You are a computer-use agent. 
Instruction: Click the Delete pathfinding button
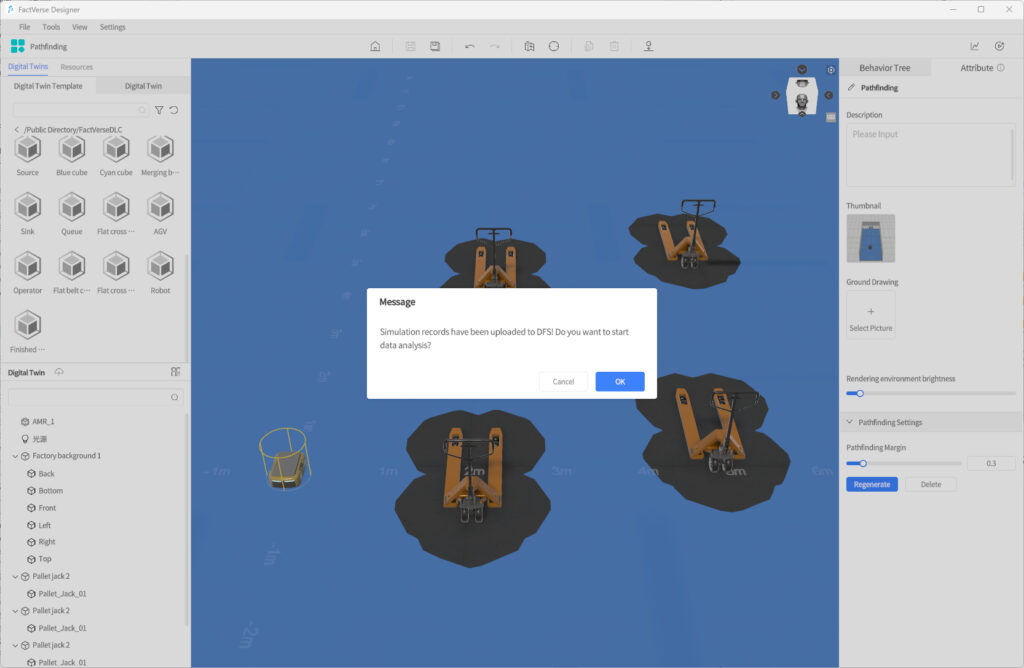point(931,485)
